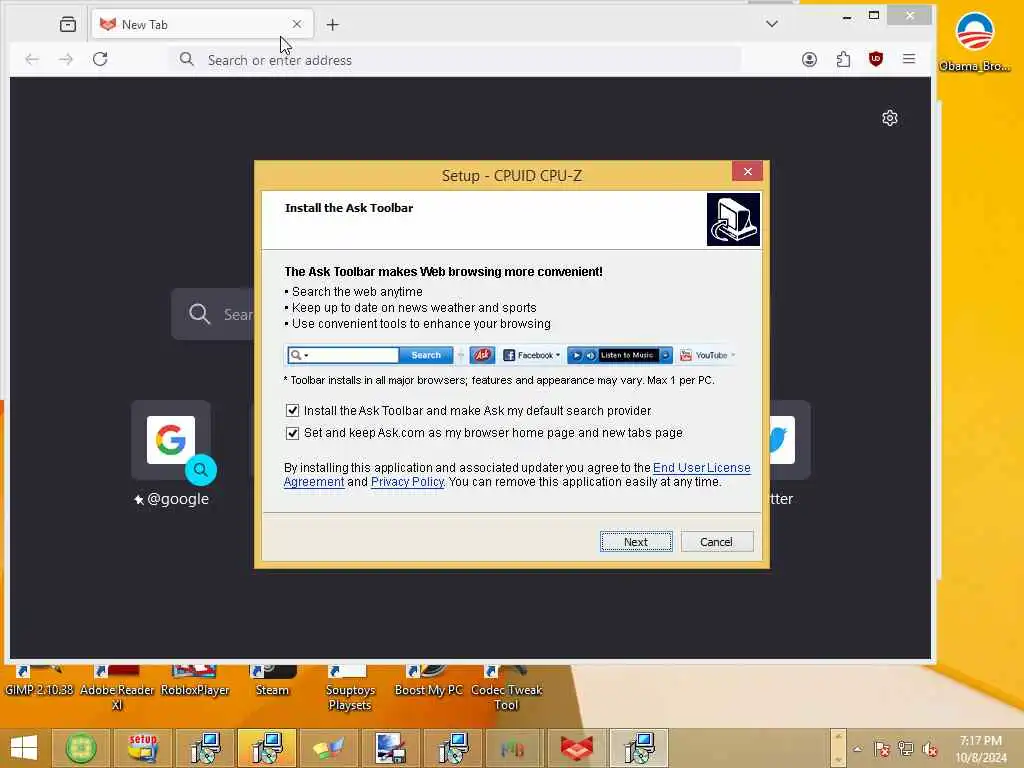Focus the Search or enter address bar
This screenshot has width=1024, height=768.
(455, 60)
